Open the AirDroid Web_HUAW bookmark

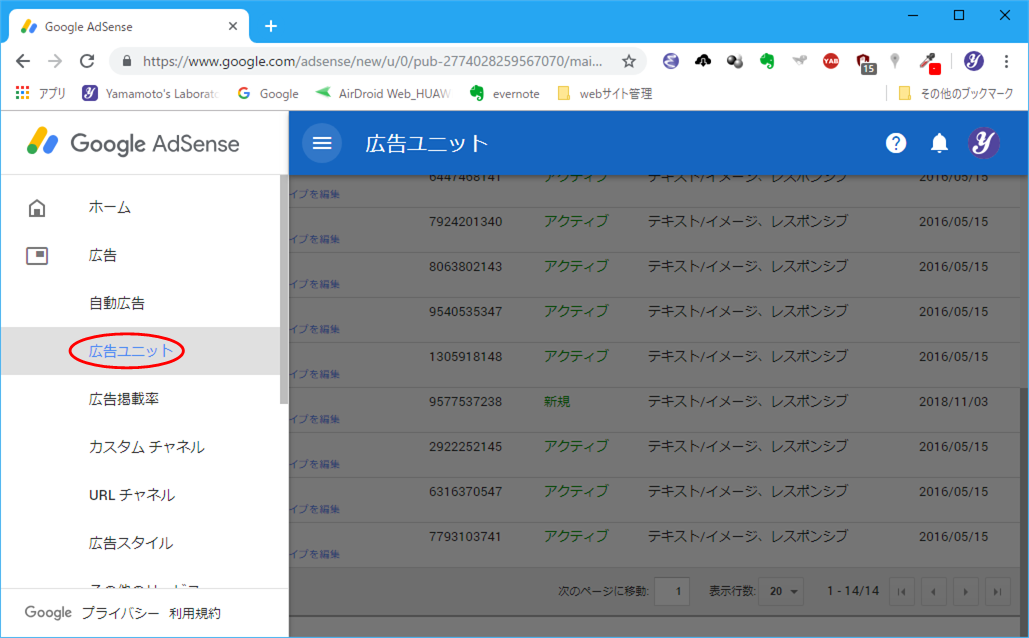click(x=383, y=93)
